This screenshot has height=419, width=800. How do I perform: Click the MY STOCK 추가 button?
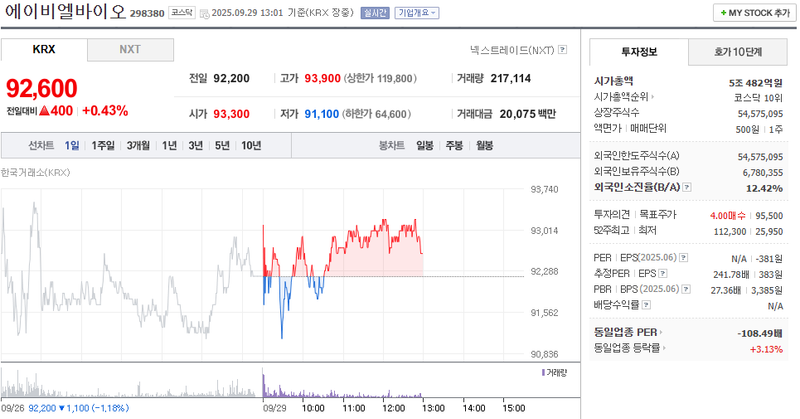755,13
